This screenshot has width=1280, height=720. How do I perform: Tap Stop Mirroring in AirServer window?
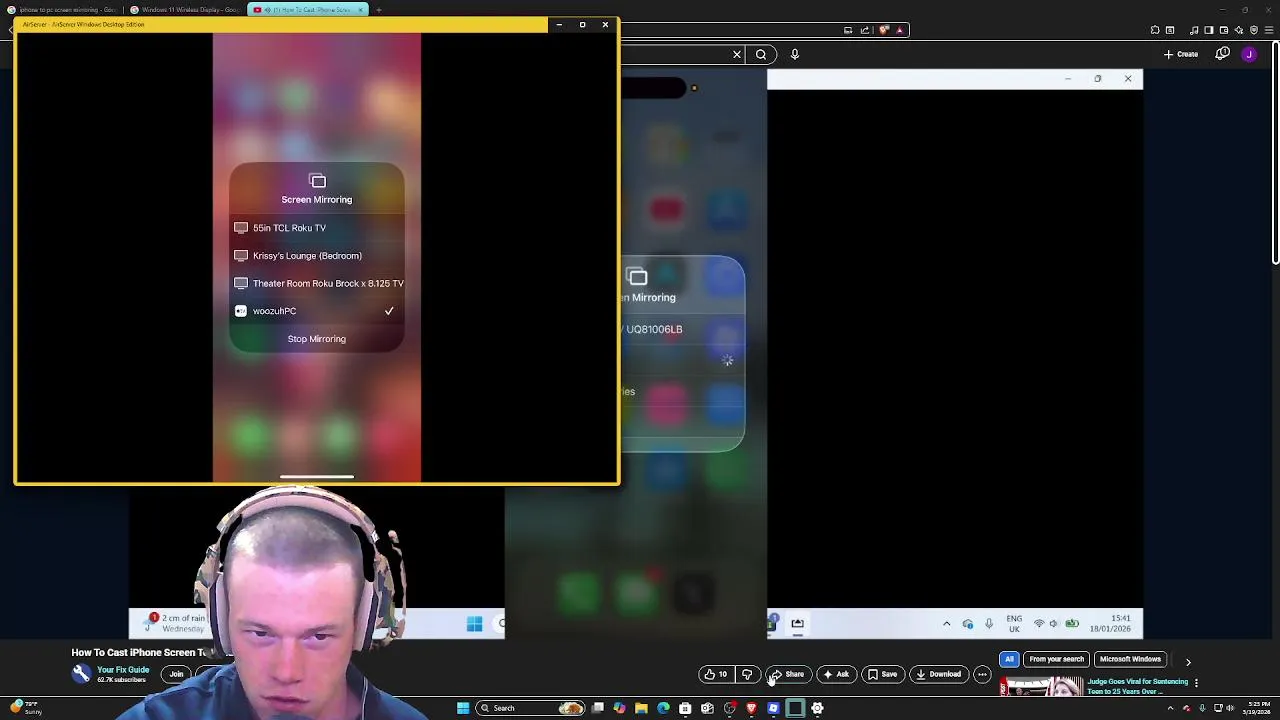coord(317,339)
